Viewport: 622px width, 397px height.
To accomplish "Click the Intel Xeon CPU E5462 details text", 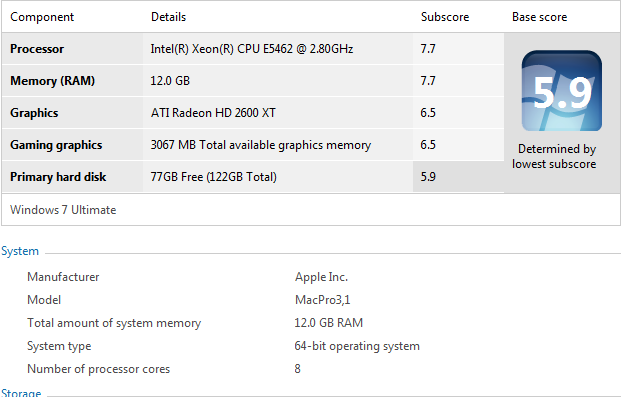I will click(x=251, y=49).
